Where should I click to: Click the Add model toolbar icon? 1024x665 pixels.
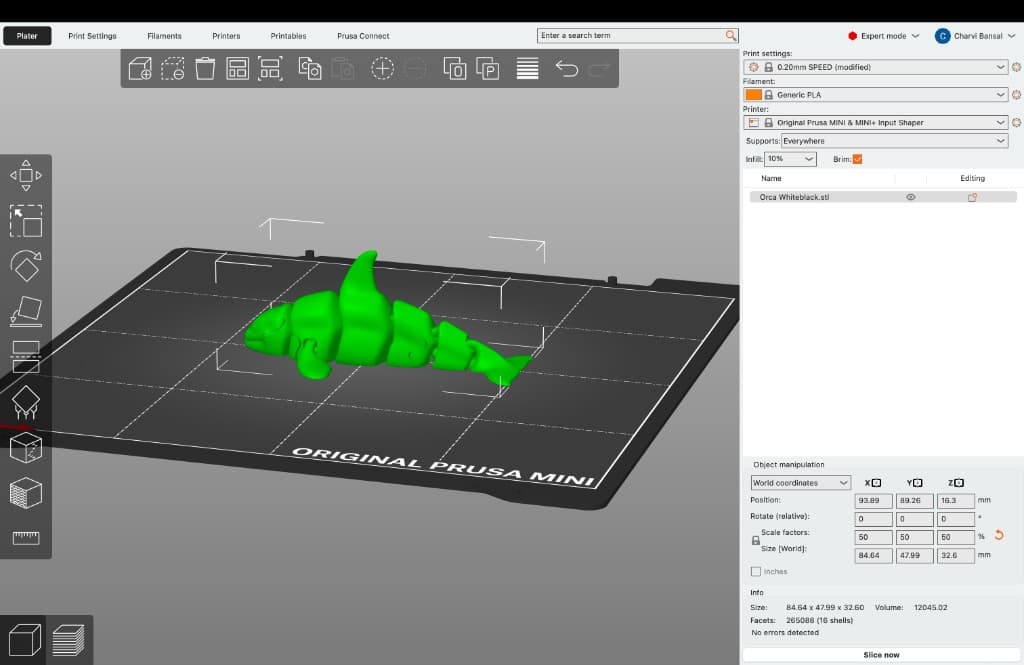click(x=140, y=69)
